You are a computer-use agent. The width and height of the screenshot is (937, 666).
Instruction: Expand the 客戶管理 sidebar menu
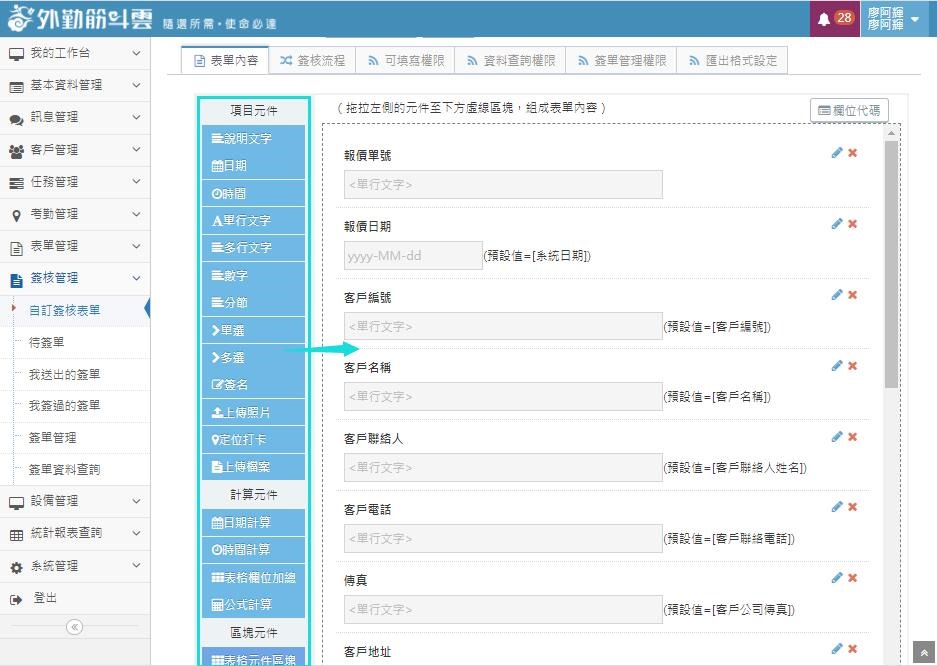(x=75, y=150)
